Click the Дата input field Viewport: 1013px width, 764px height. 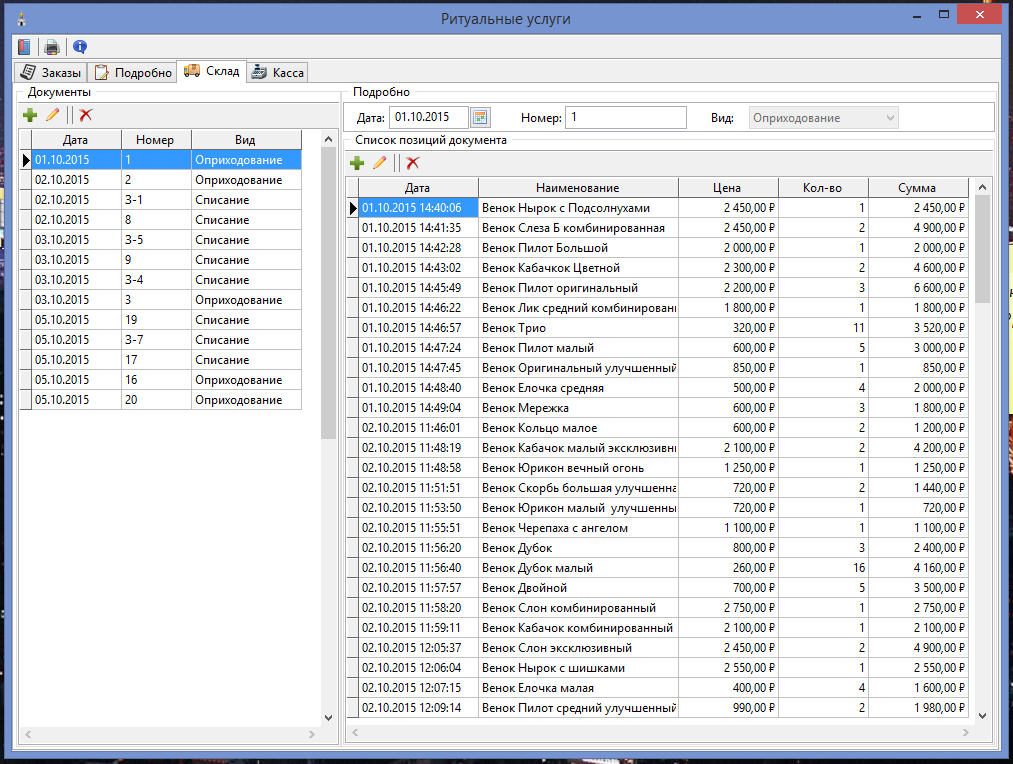point(428,118)
